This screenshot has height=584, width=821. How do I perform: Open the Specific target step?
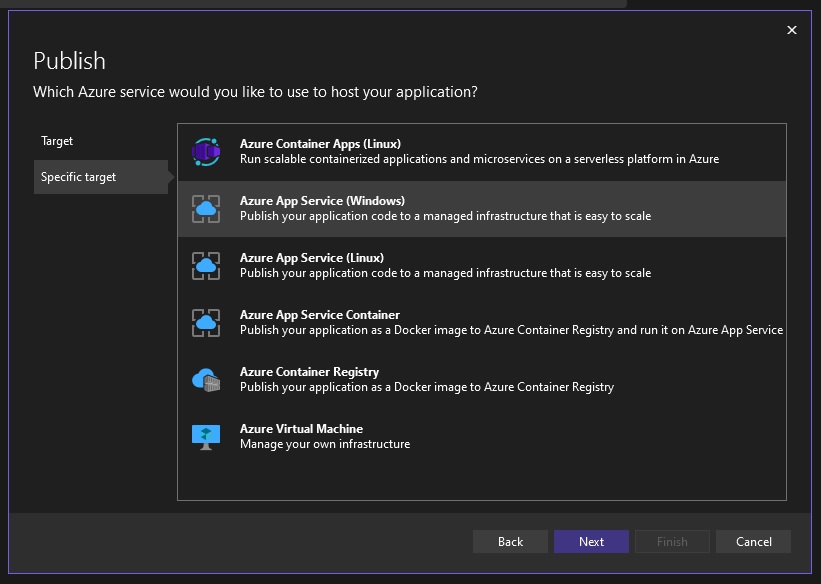pyautogui.click(x=101, y=177)
